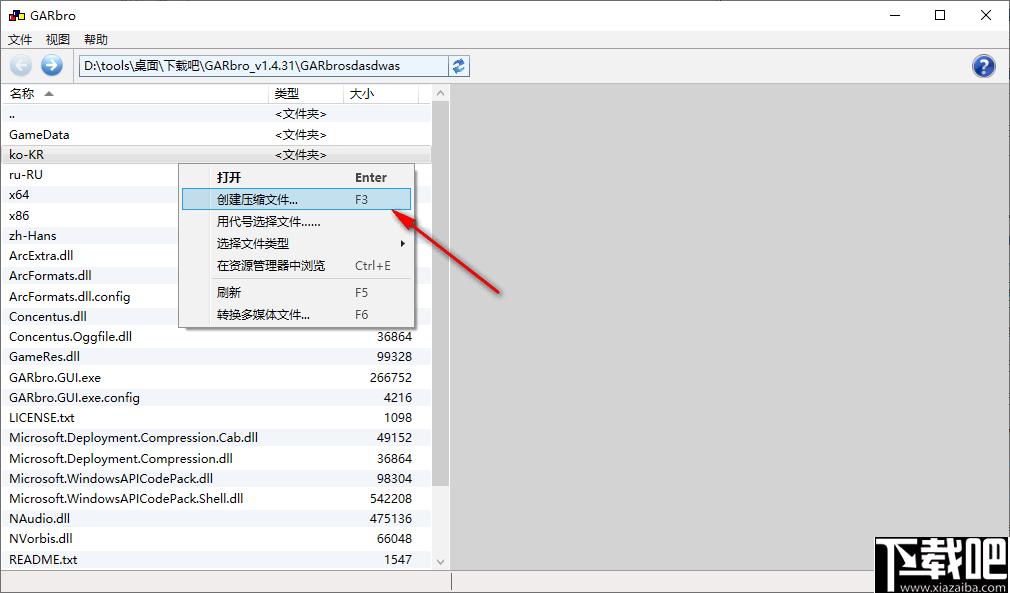Open the 视图 menu
Viewport: 1010px width, 593px height.
pos(57,39)
